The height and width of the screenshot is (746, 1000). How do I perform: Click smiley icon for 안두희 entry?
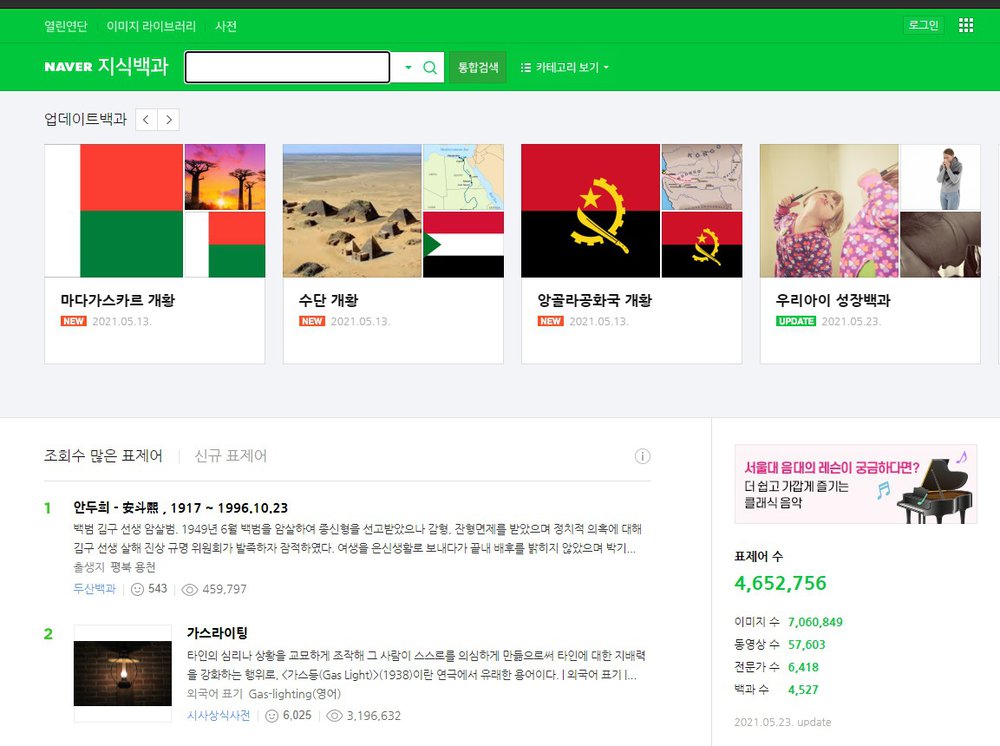[x=137, y=589]
